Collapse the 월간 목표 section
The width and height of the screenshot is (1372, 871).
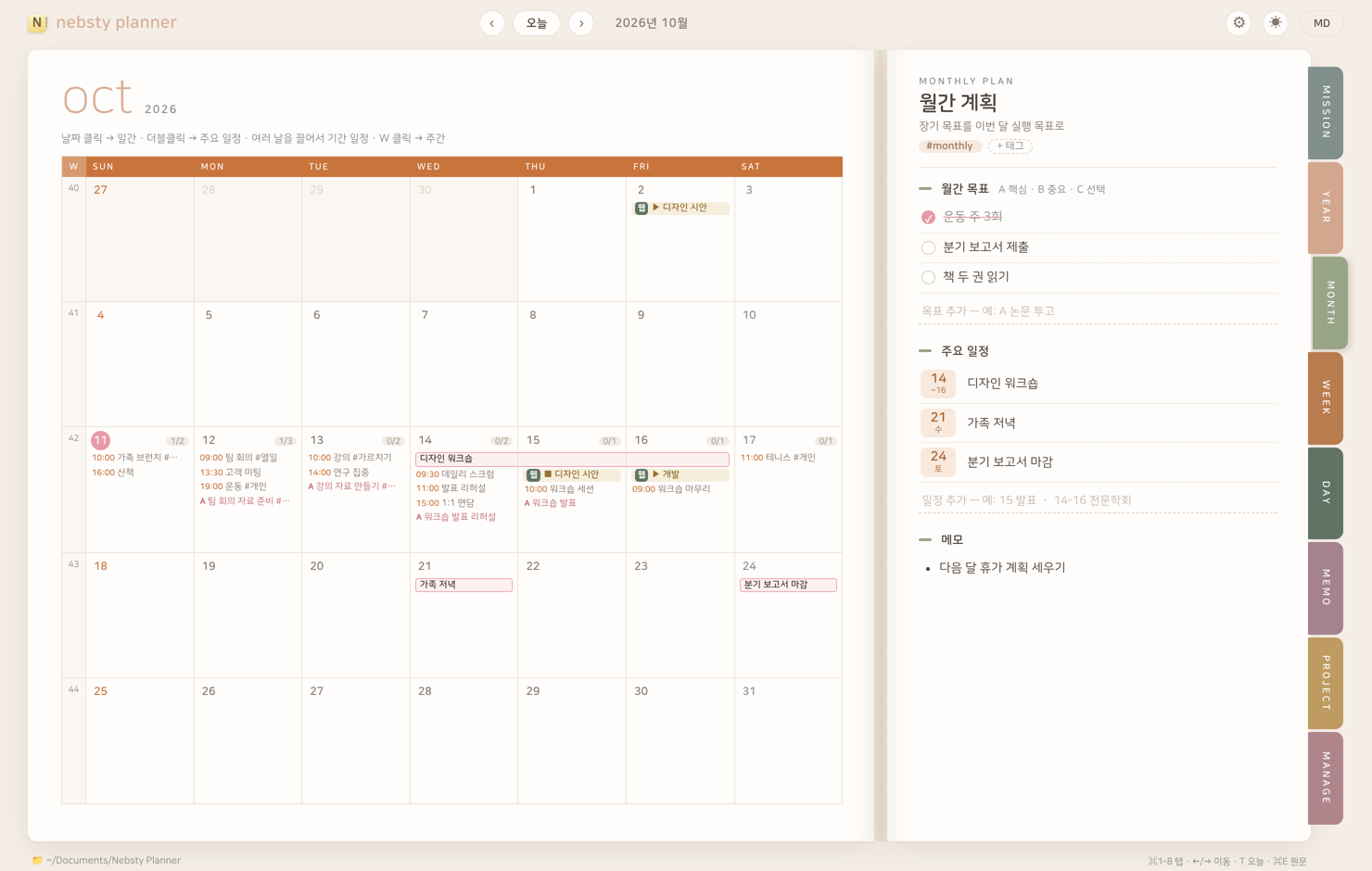(x=925, y=189)
